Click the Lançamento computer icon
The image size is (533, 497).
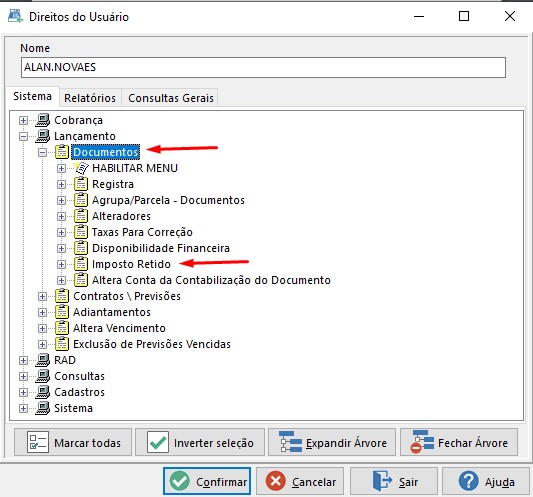point(43,136)
